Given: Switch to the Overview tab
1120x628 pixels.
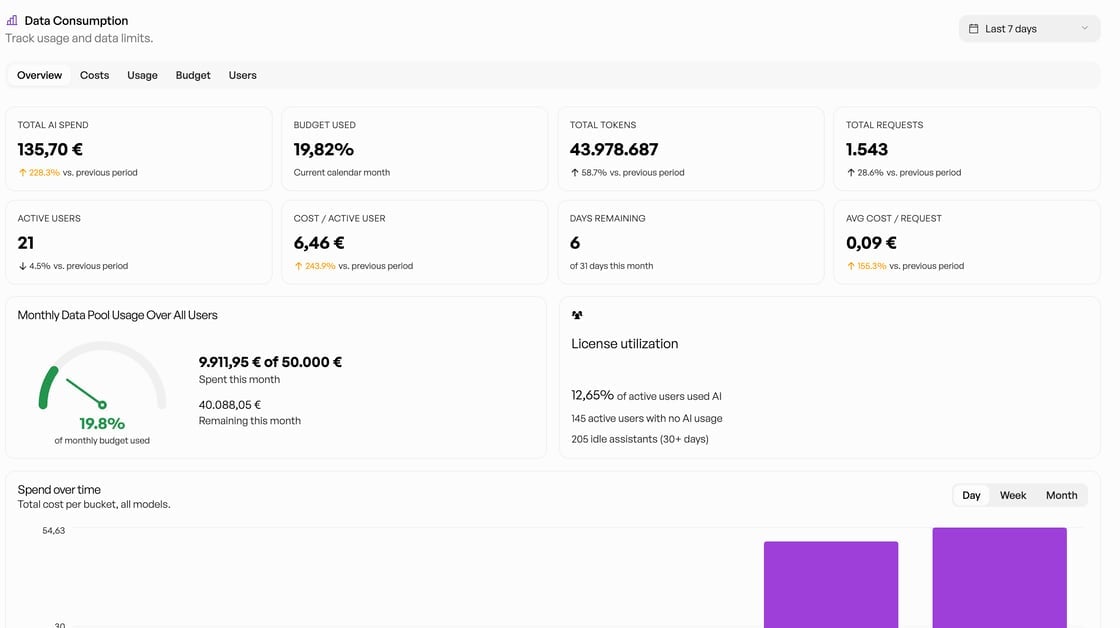Looking at the screenshot, I should [x=39, y=75].
